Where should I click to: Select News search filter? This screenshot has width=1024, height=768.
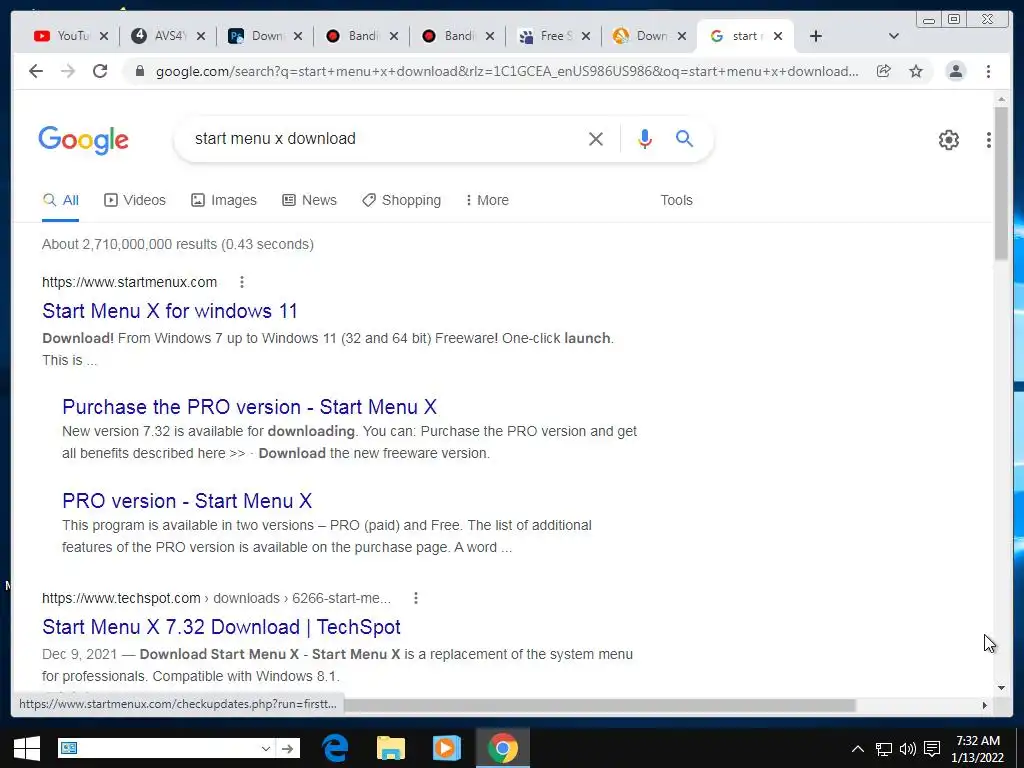coord(309,200)
